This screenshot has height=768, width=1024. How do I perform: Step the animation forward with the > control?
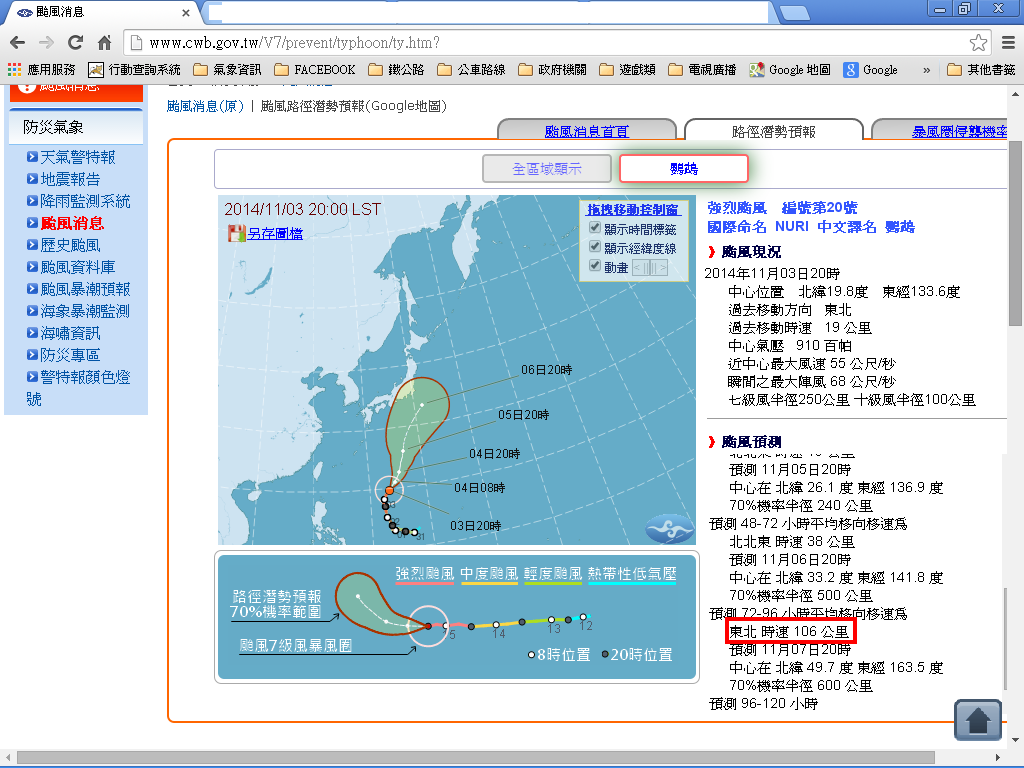point(660,267)
